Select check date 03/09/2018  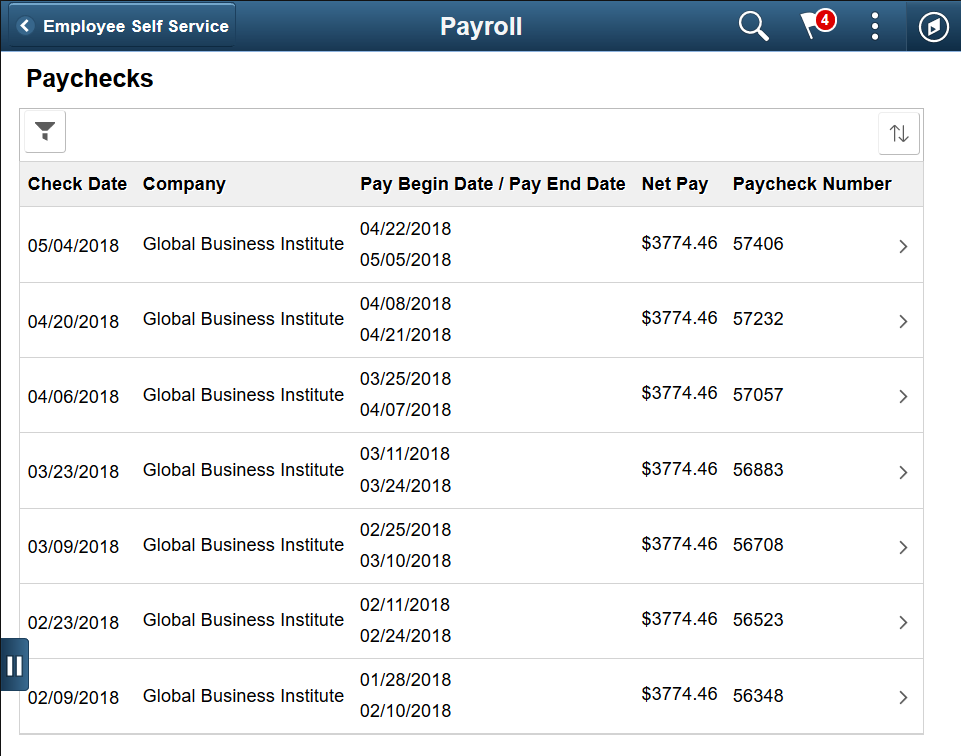tap(74, 546)
